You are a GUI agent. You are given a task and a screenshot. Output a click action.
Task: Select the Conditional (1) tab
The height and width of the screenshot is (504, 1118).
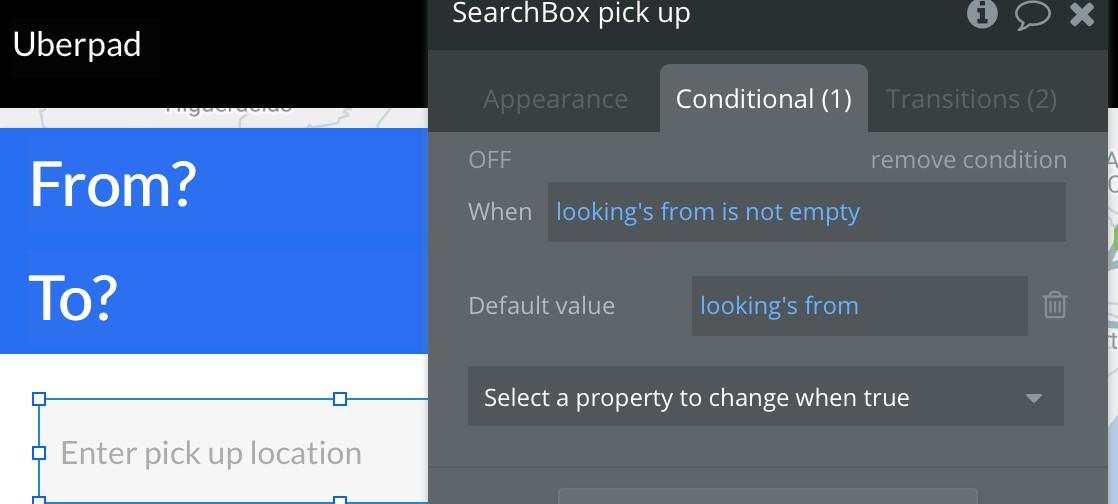coord(764,99)
